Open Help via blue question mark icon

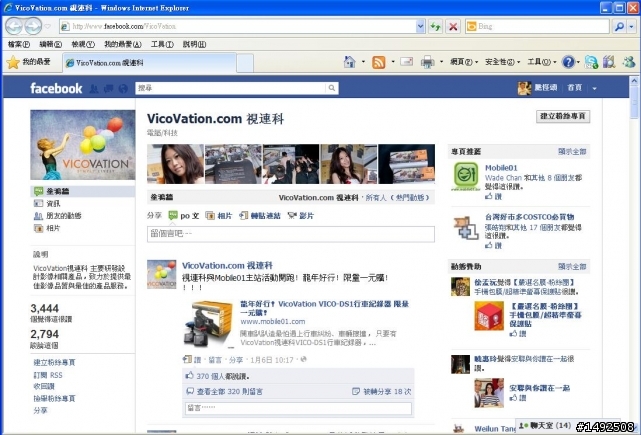pyautogui.click(x=568, y=62)
